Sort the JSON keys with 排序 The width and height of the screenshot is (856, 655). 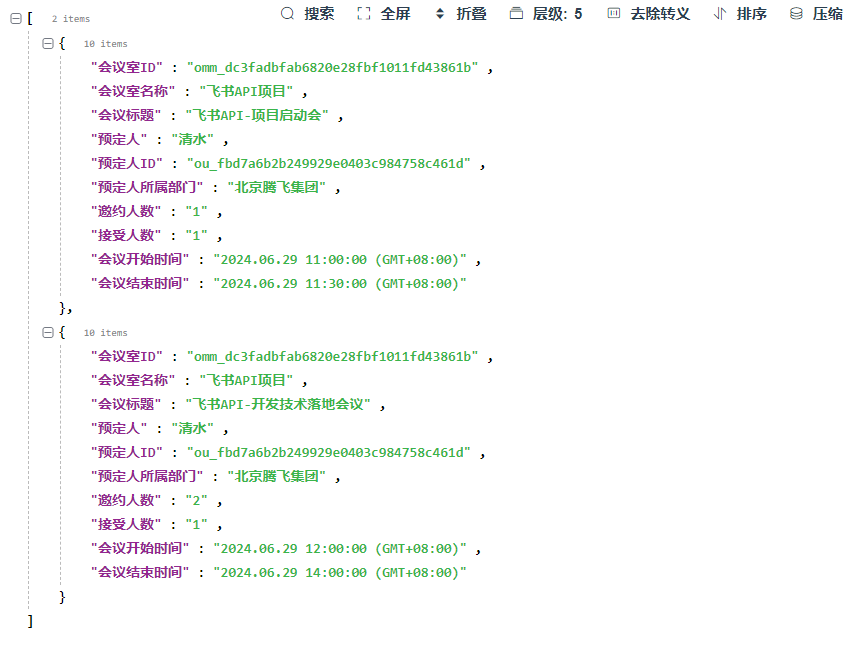pyautogui.click(x=720, y=14)
